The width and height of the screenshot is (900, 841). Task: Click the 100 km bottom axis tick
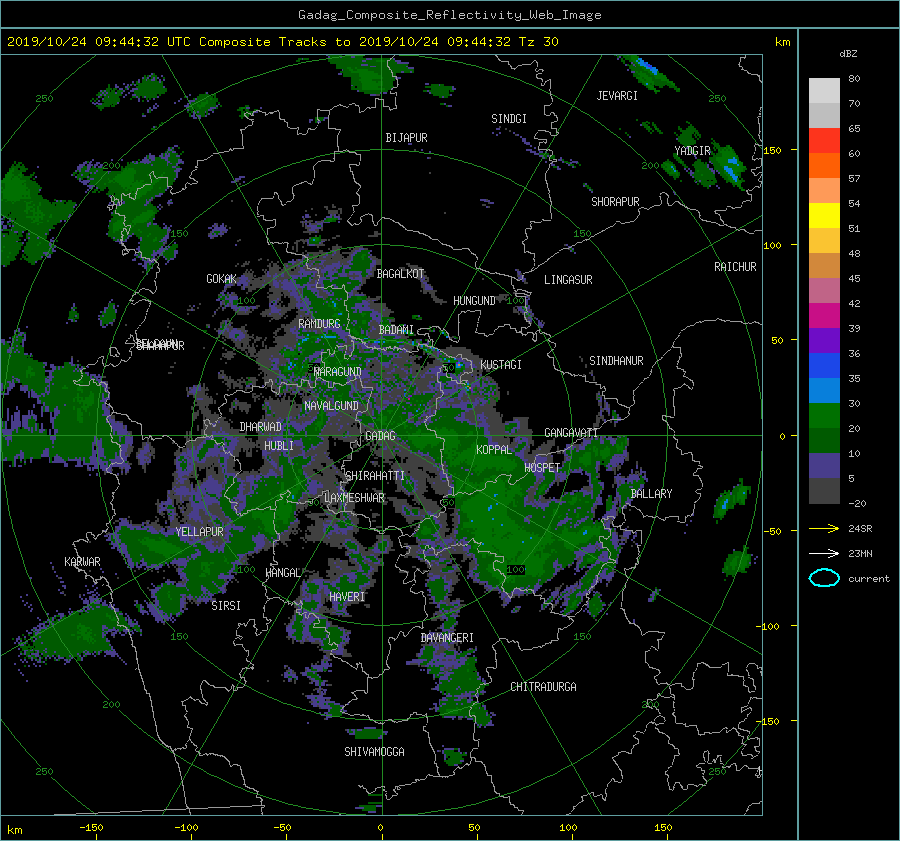point(568,827)
